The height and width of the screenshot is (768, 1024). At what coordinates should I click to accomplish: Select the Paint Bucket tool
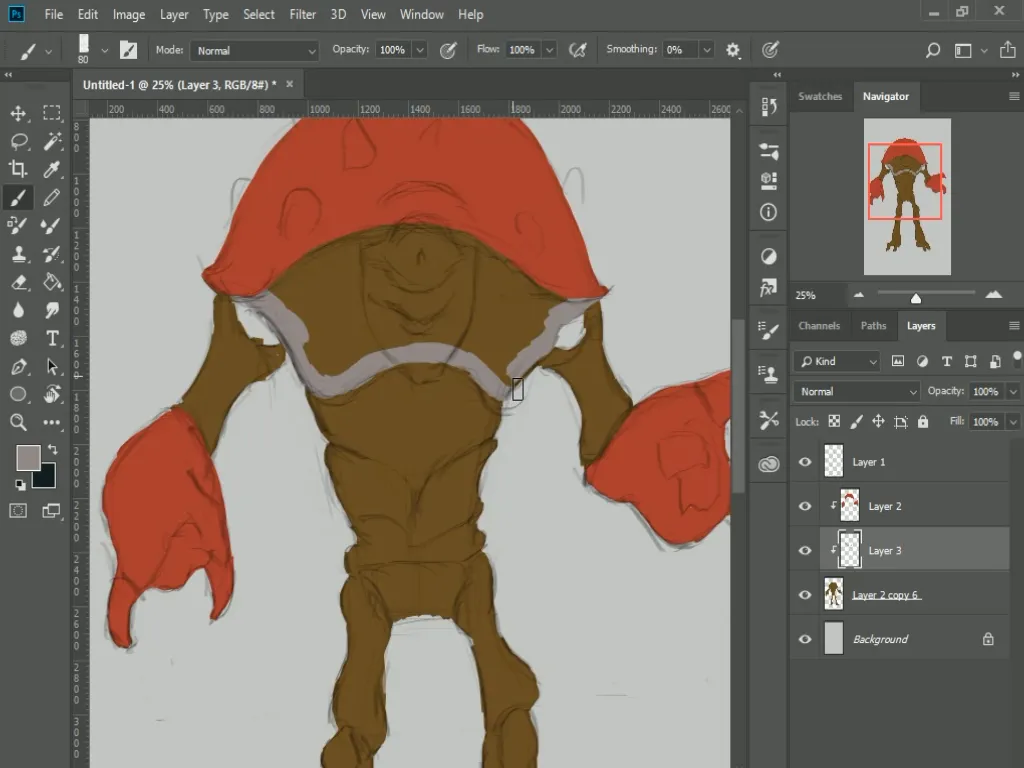[x=52, y=281]
